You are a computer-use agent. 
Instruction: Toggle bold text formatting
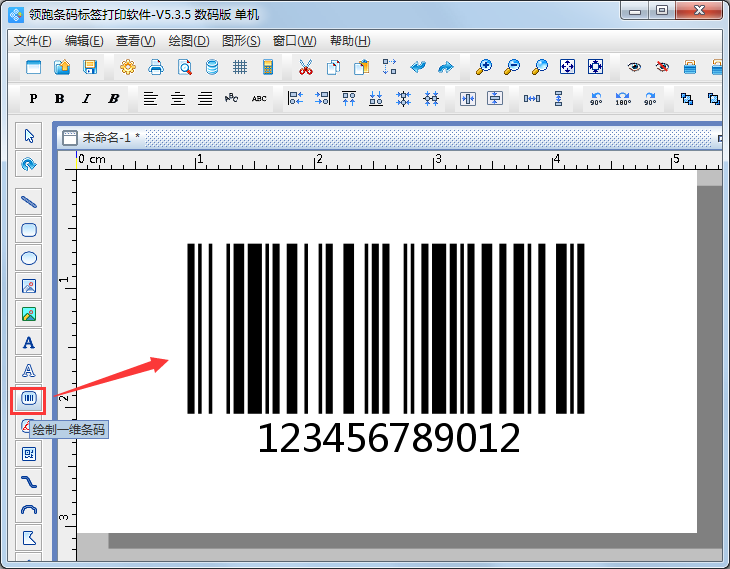click(60, 99)
